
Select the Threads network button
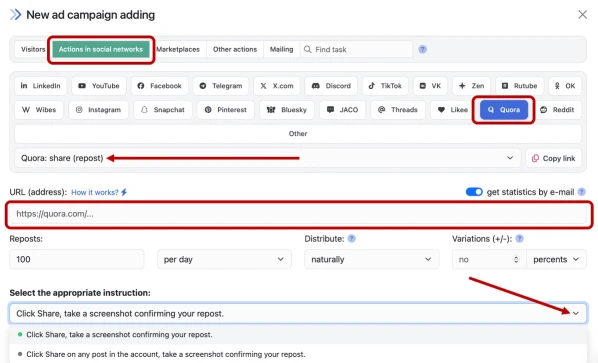click(x=398, y=110)
